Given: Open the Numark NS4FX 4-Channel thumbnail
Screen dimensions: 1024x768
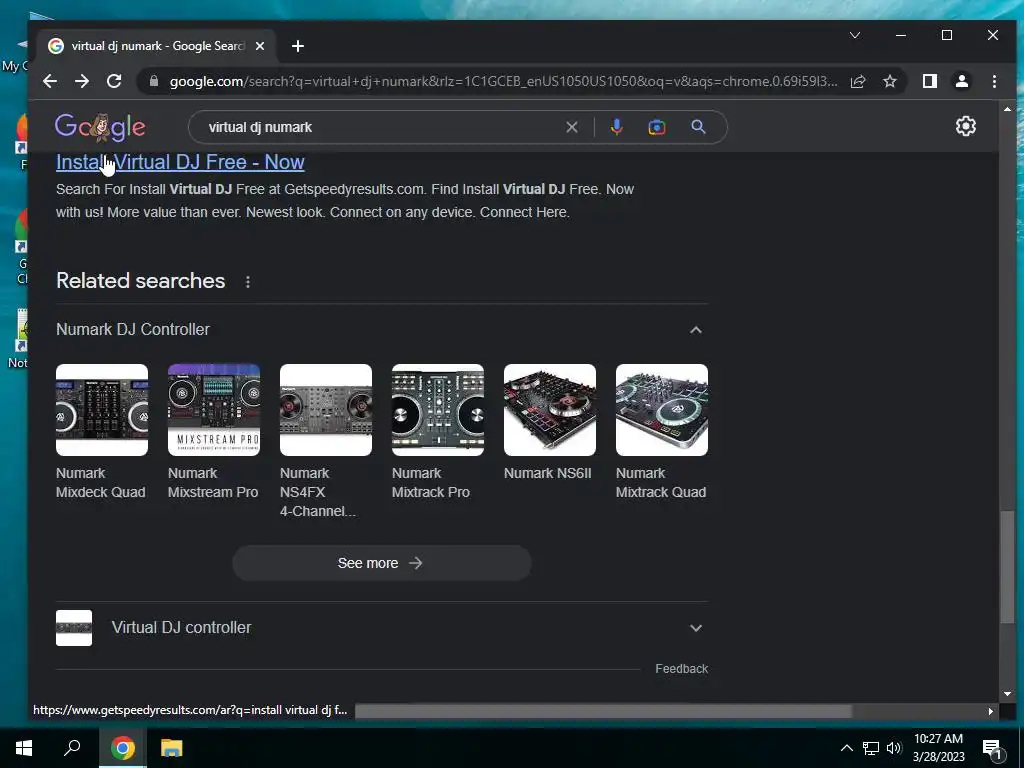Looking at the screenshot, I should point(326,409).
